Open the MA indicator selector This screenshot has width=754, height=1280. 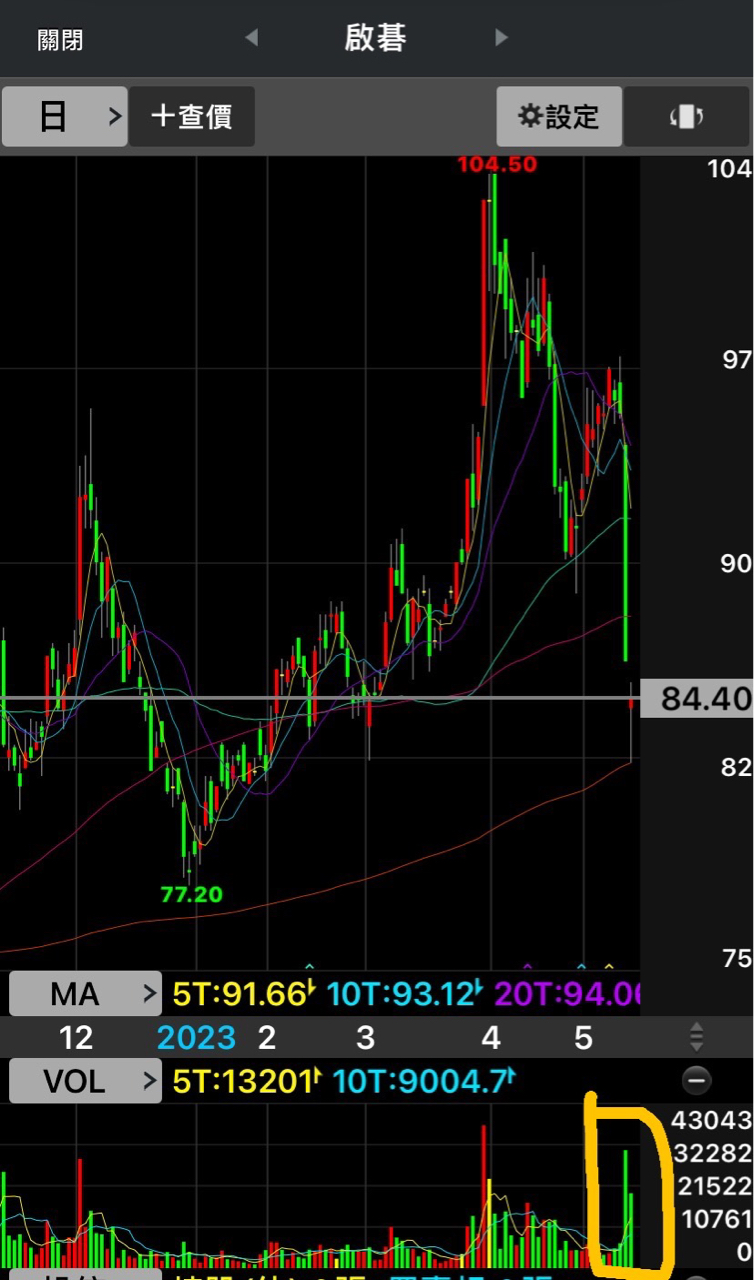85,994
